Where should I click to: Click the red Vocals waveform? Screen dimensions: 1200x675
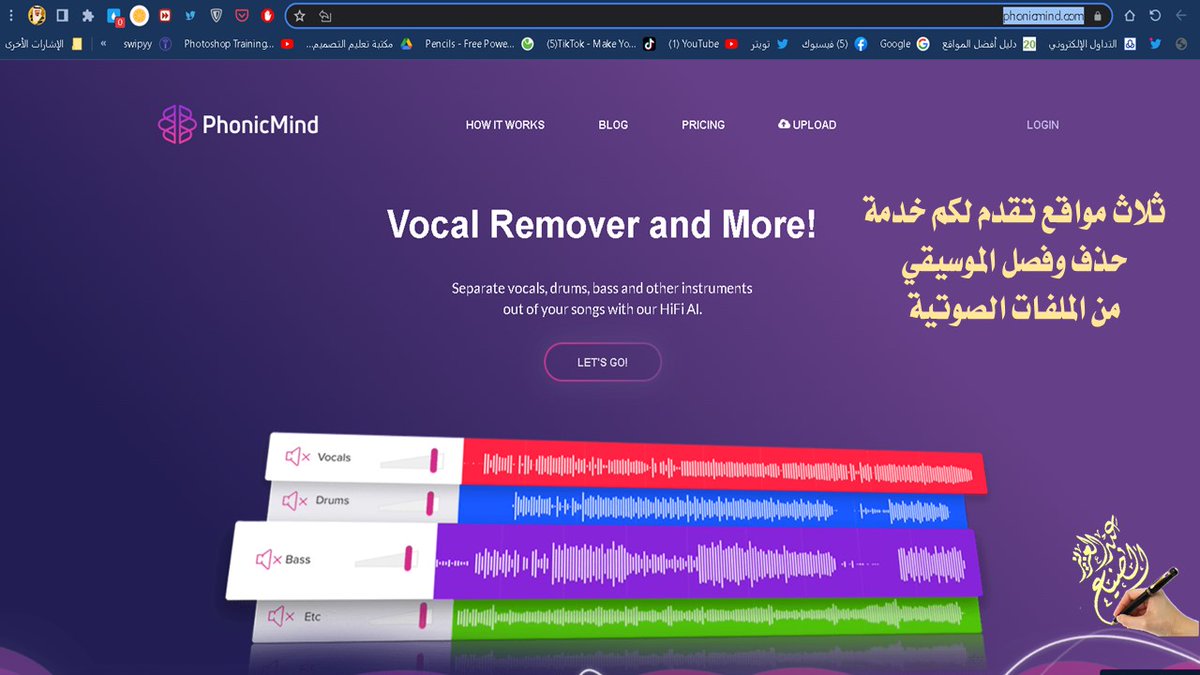(x=725, y=467)
